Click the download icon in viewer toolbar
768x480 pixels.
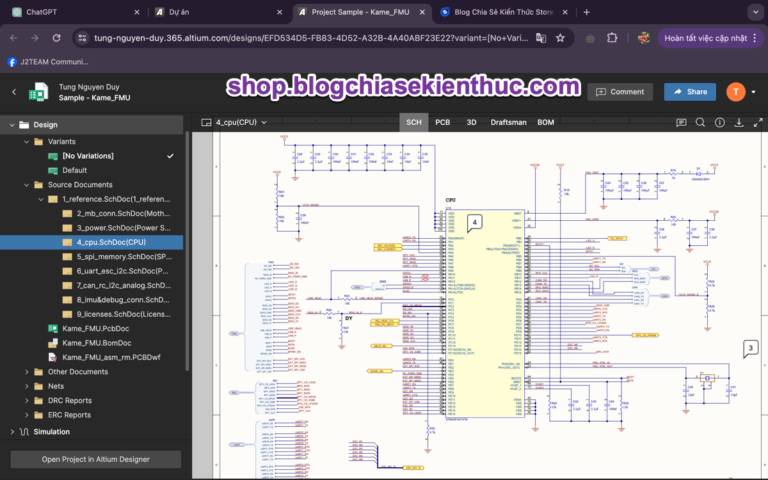click(739, 122)
